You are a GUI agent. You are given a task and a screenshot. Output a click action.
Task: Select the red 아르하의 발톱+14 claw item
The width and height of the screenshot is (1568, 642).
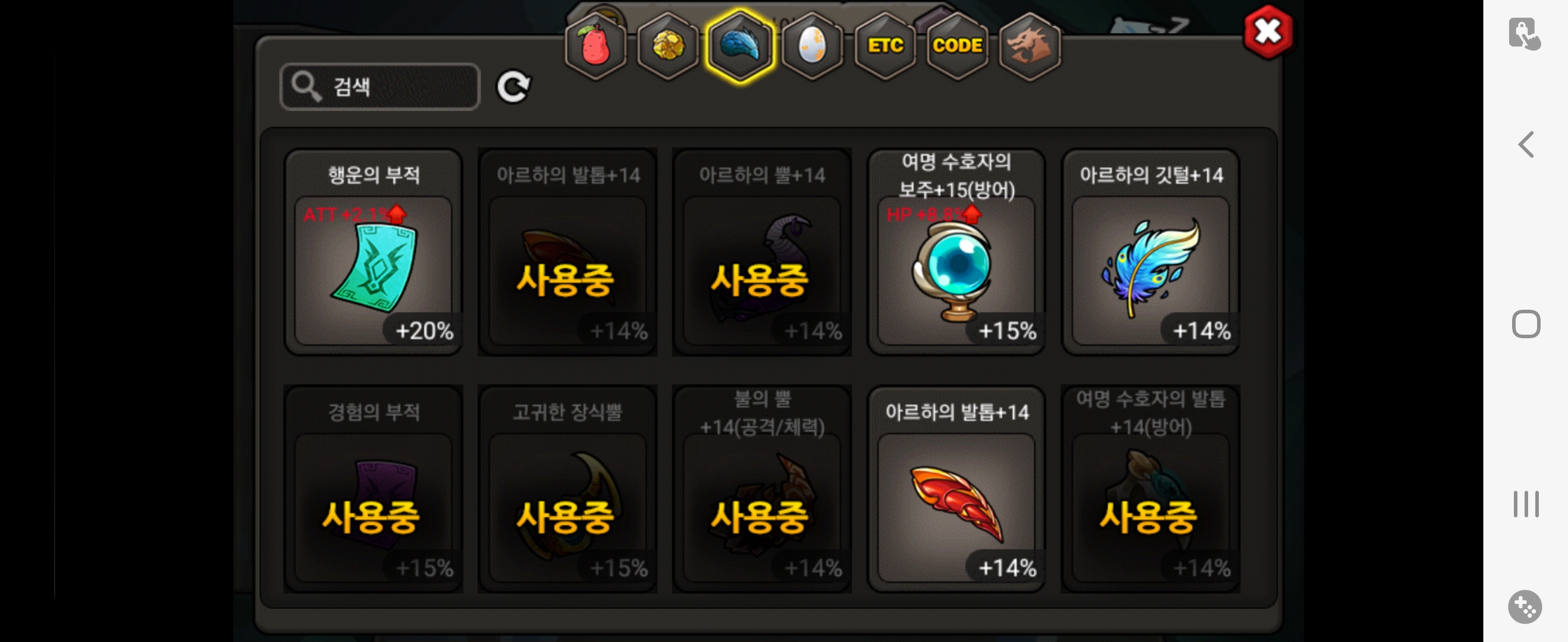point(957,489)
